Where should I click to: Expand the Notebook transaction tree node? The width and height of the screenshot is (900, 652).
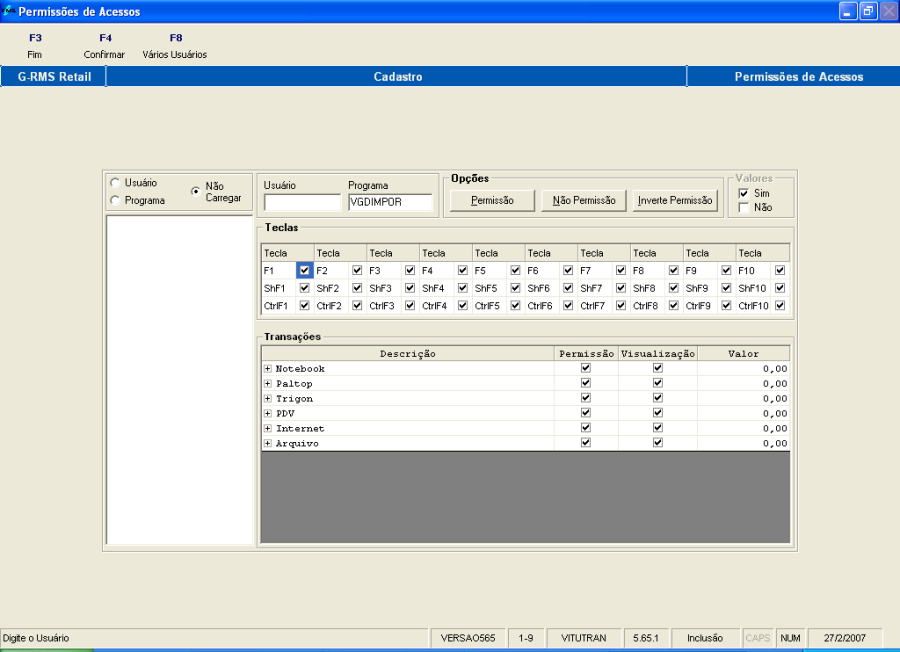[x=268, y=369]
